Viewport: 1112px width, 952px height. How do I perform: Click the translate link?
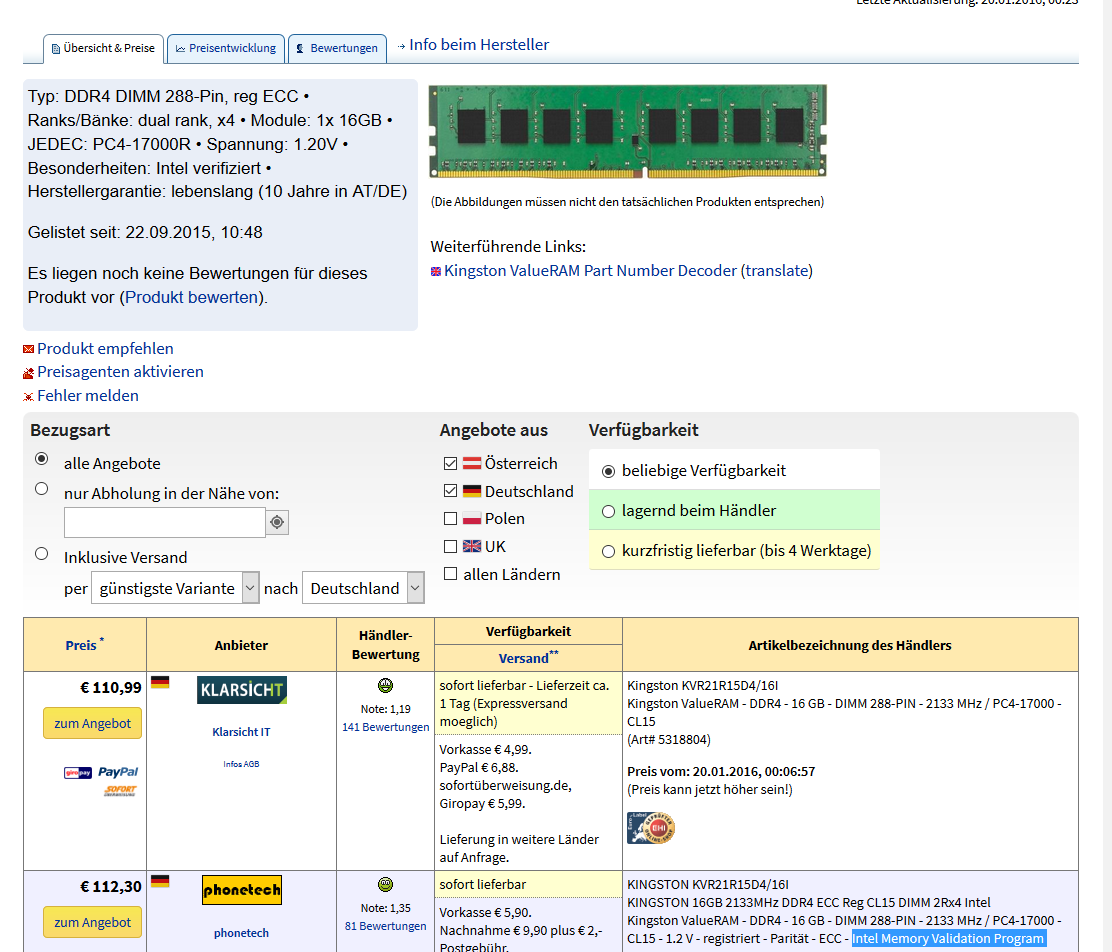777,270
